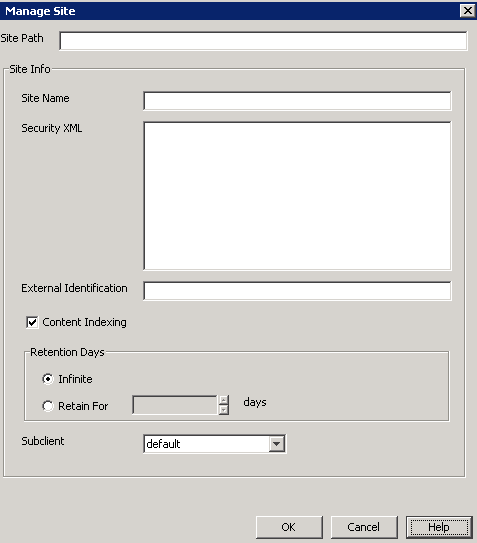
Task: Expand the Subclient dropdown arrow
Action: [x=276, y=444]
